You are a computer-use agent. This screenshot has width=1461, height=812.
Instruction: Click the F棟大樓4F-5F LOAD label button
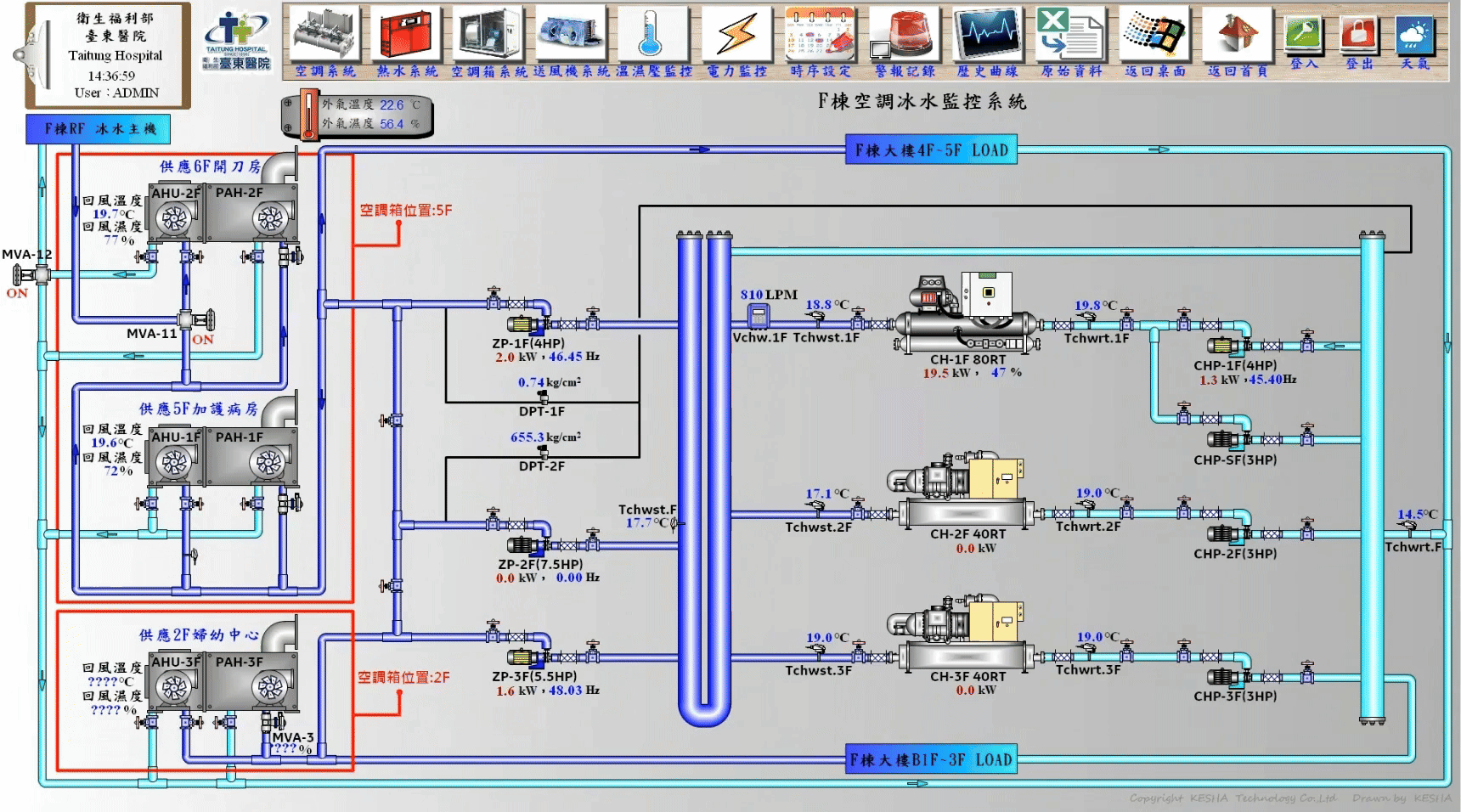[x=931, y=151]
